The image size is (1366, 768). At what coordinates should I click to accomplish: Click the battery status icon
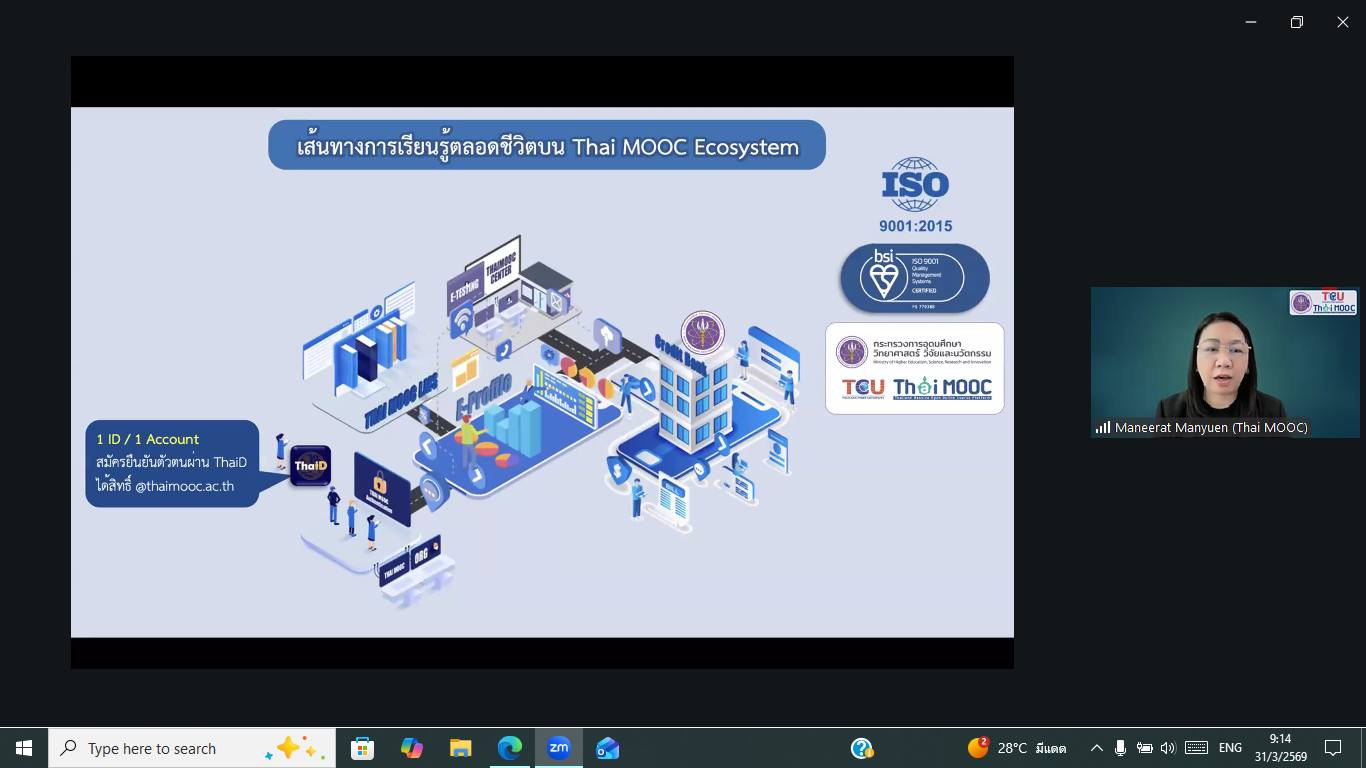pyautogui.click(x=1144, y=748)
